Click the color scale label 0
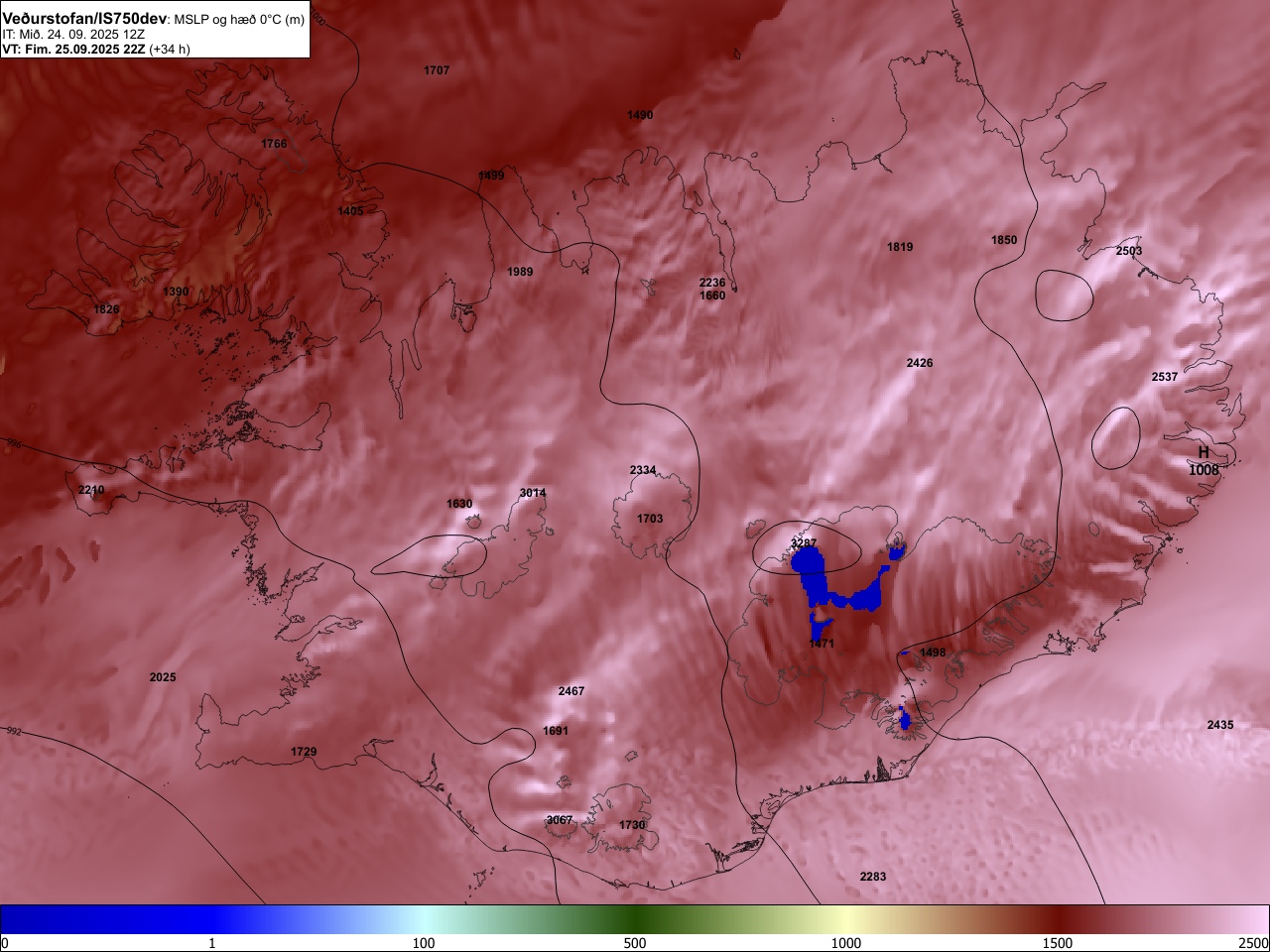The height and width of the screenshot is (952, 1270). (x=4, y=943)
